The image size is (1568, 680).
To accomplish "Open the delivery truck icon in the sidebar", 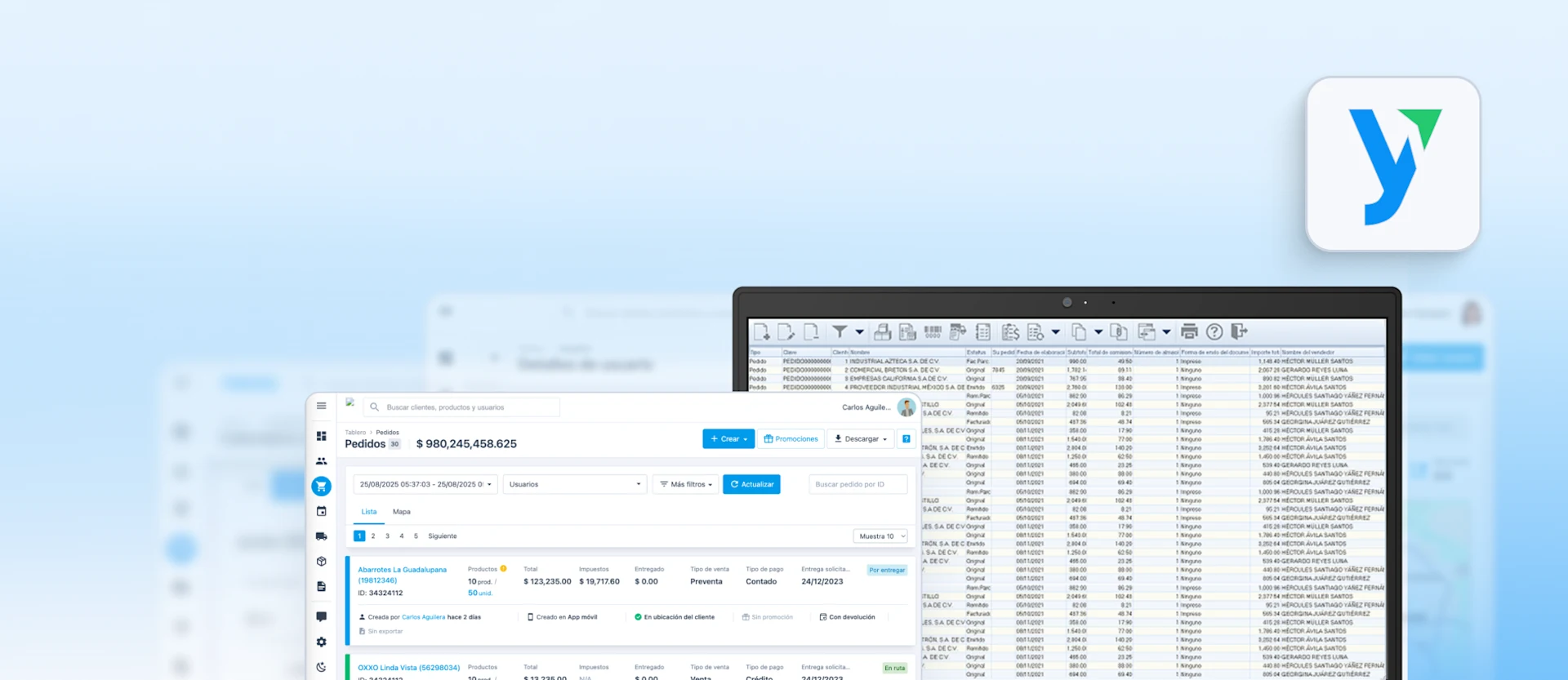I will 321,536.
